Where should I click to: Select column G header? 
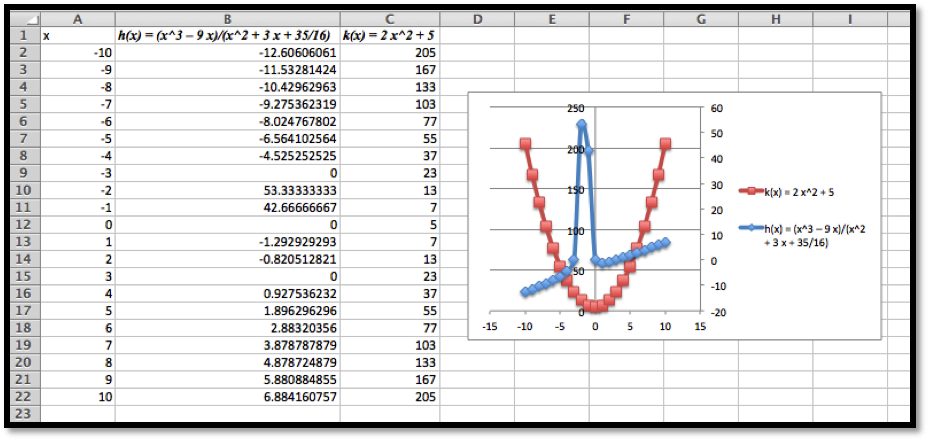701,19
